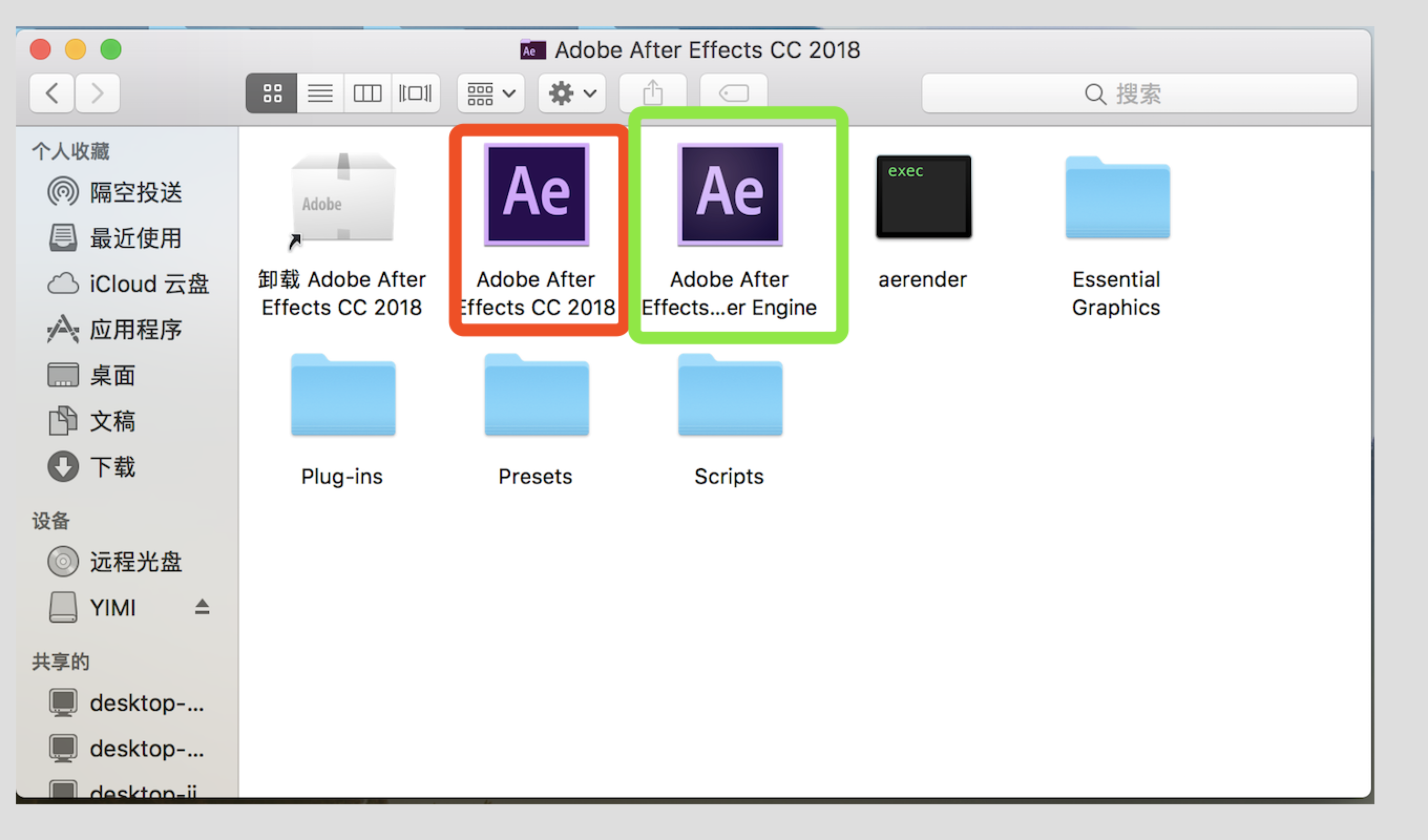
Task: Zoom the Finder window with green button
Action: pyautogui.click(x=110, y=49)
